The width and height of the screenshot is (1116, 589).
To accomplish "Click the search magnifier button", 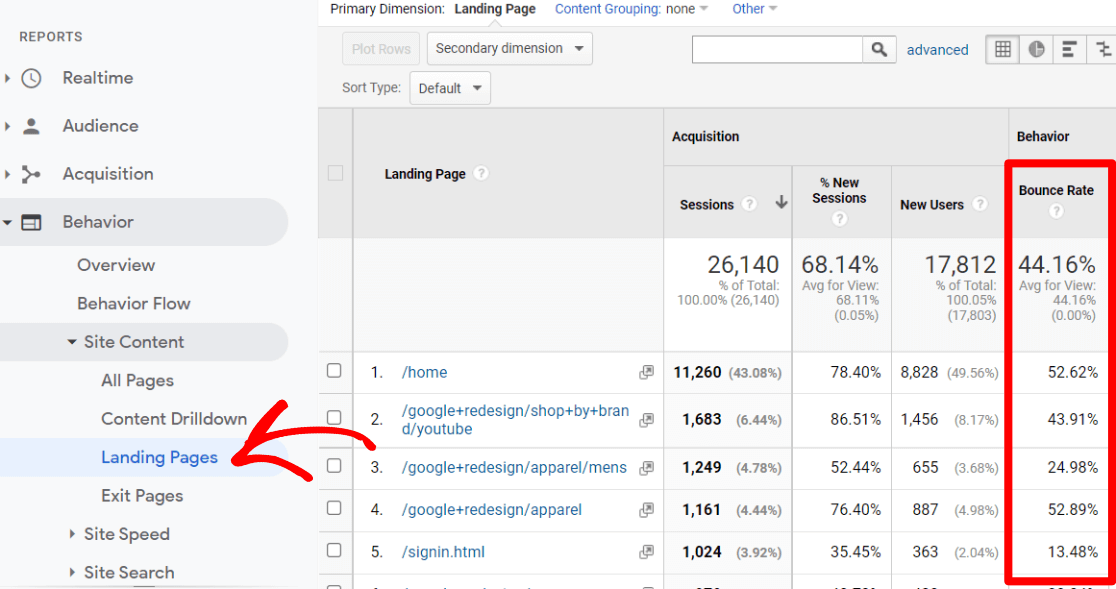I will (x=879, y=50).
